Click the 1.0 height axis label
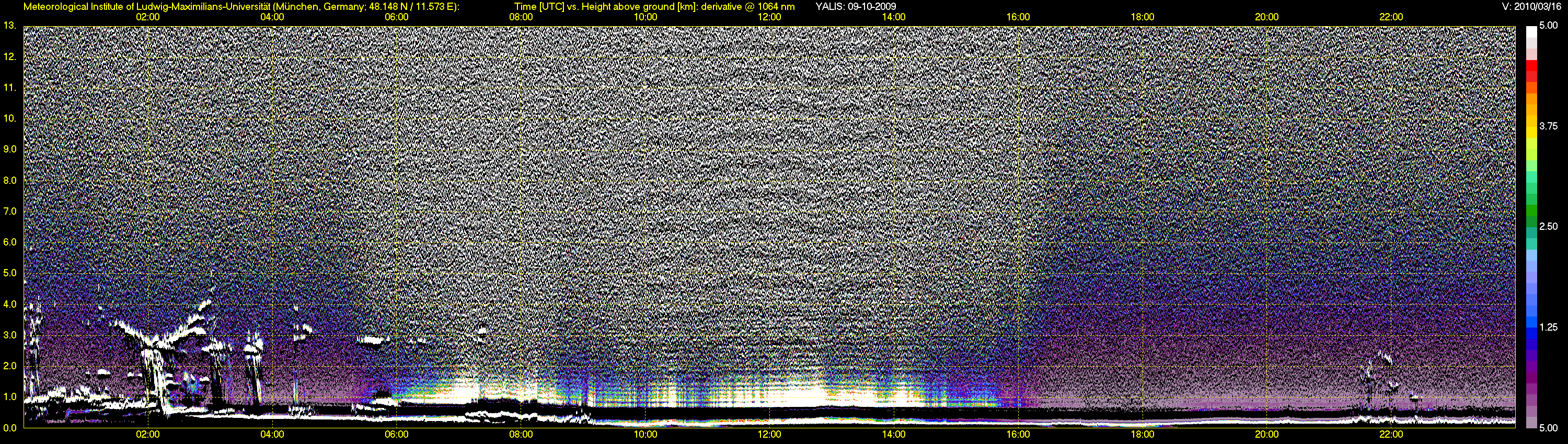 [10, 396]
